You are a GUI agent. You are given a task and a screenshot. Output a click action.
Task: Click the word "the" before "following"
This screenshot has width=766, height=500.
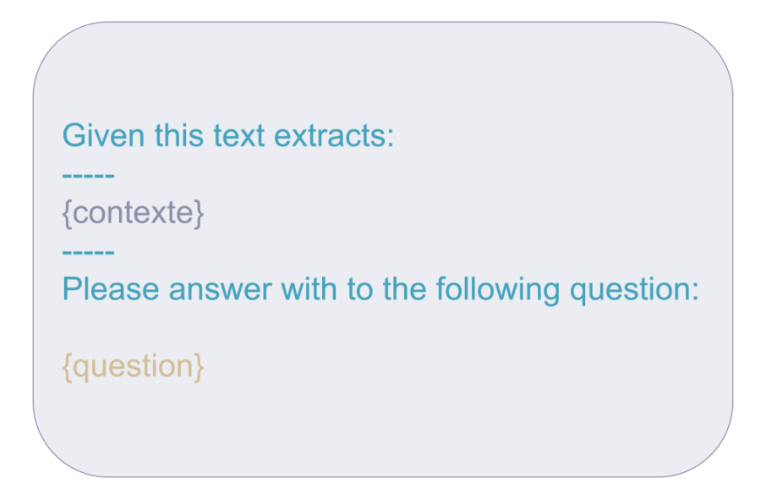[x=404, y=289]
